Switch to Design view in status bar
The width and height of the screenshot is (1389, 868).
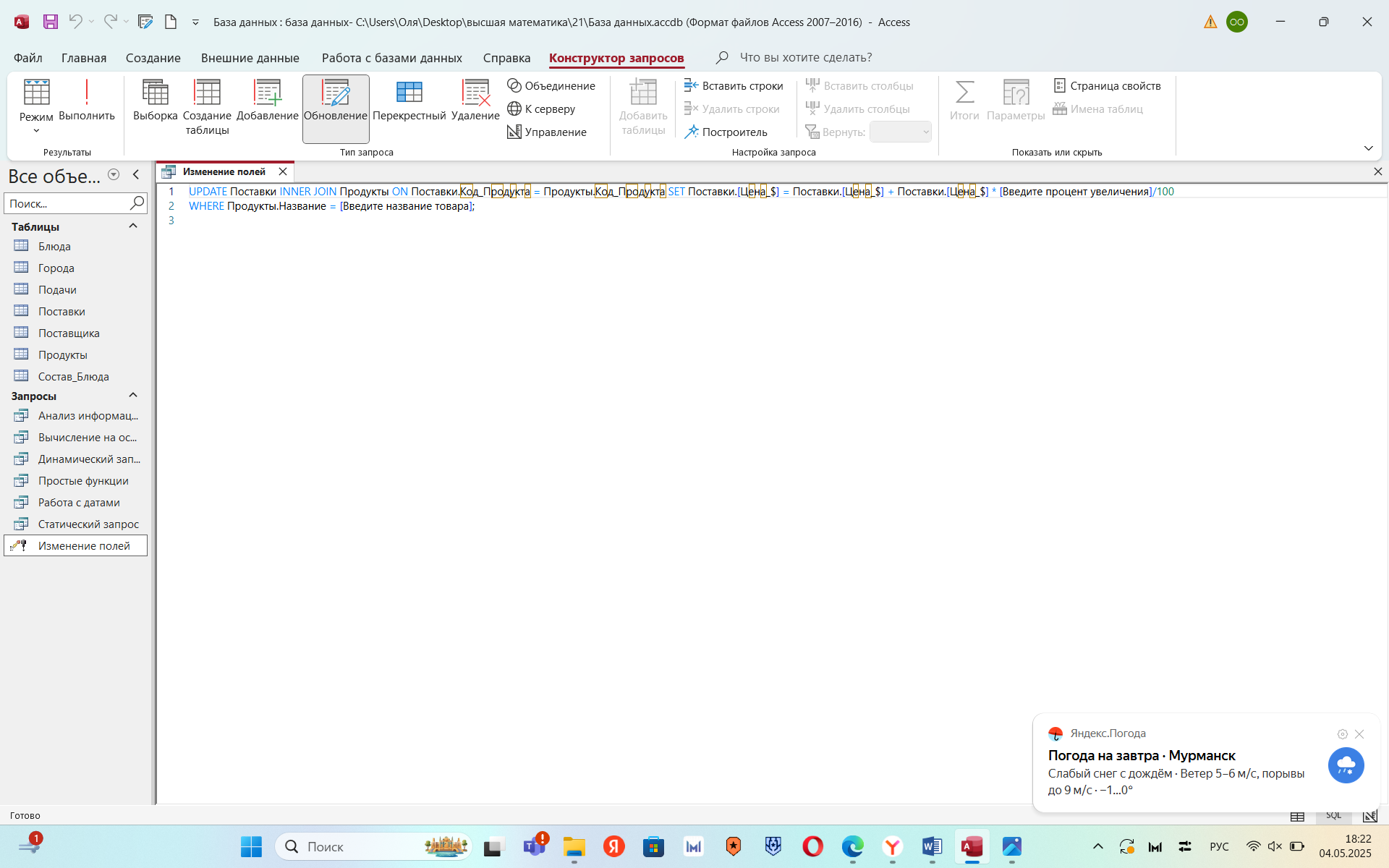point(1369,816)
